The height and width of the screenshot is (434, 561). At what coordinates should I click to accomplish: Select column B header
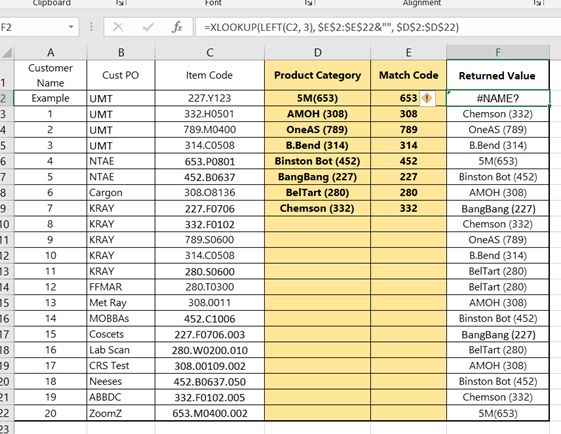pos(121,53)
